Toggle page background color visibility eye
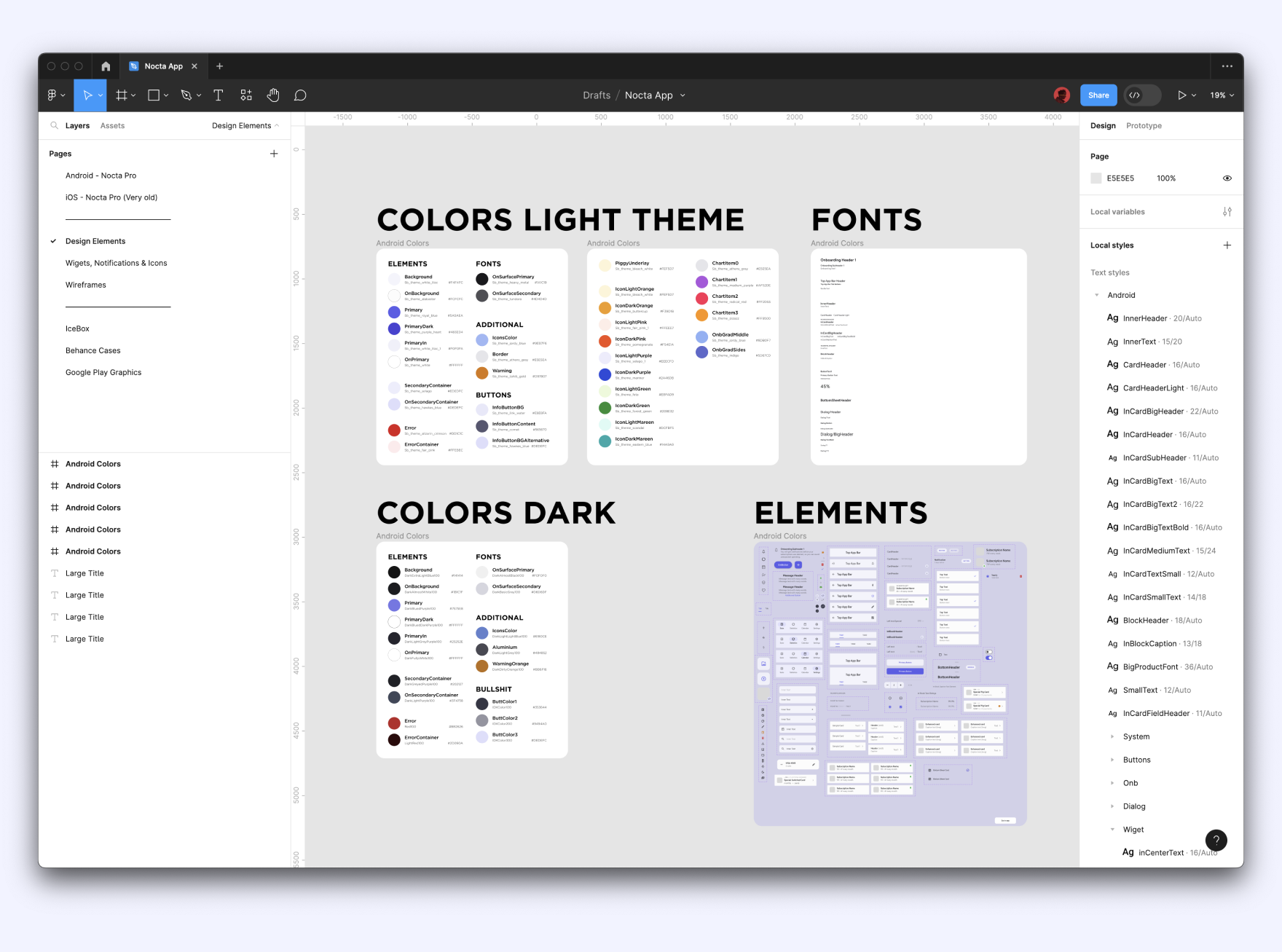 (1227, 178)
